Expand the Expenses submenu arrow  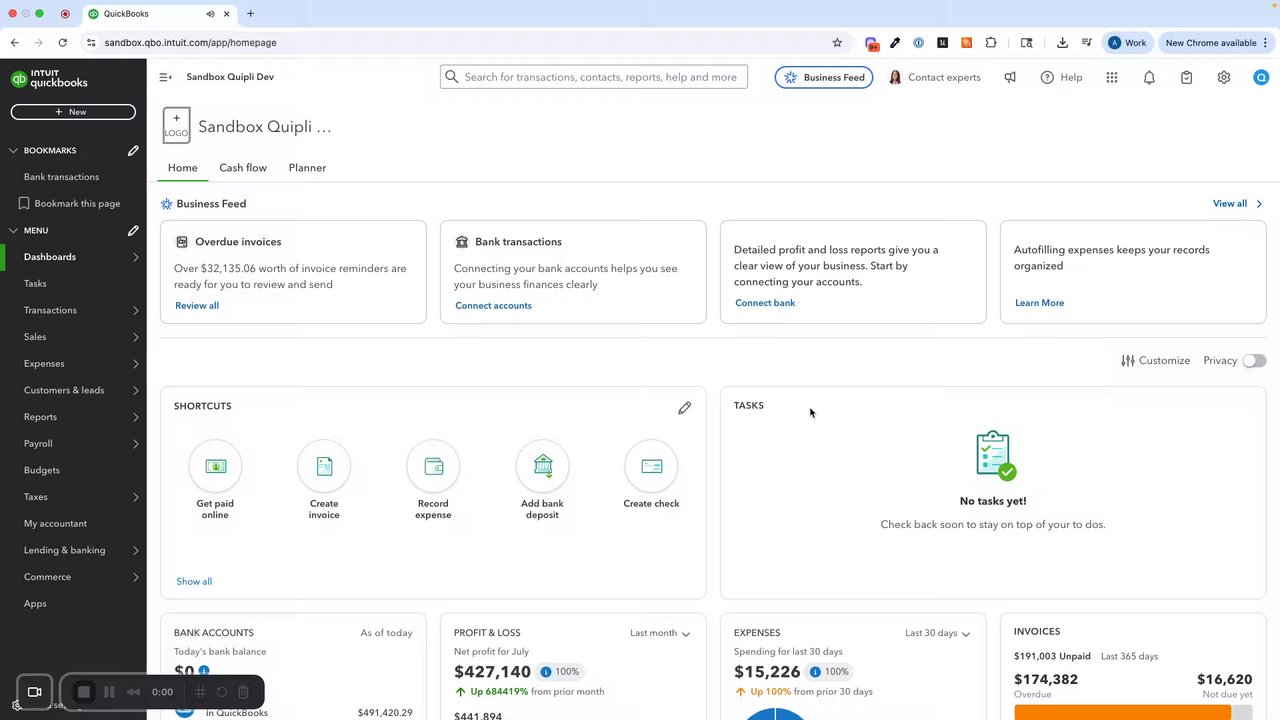(x=136, y=364)
